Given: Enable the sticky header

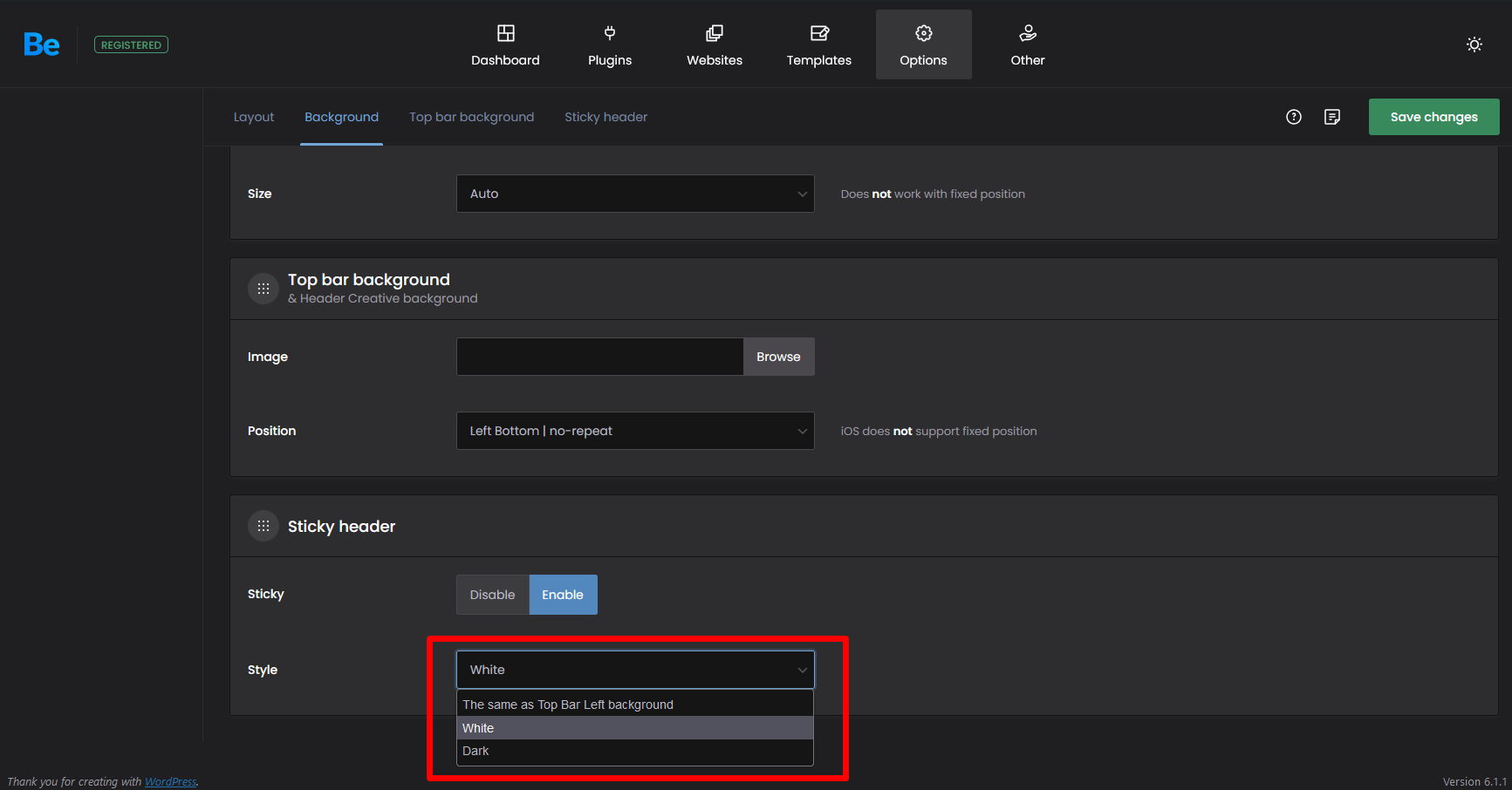Looking at the screenshot, I should [563, 595].
